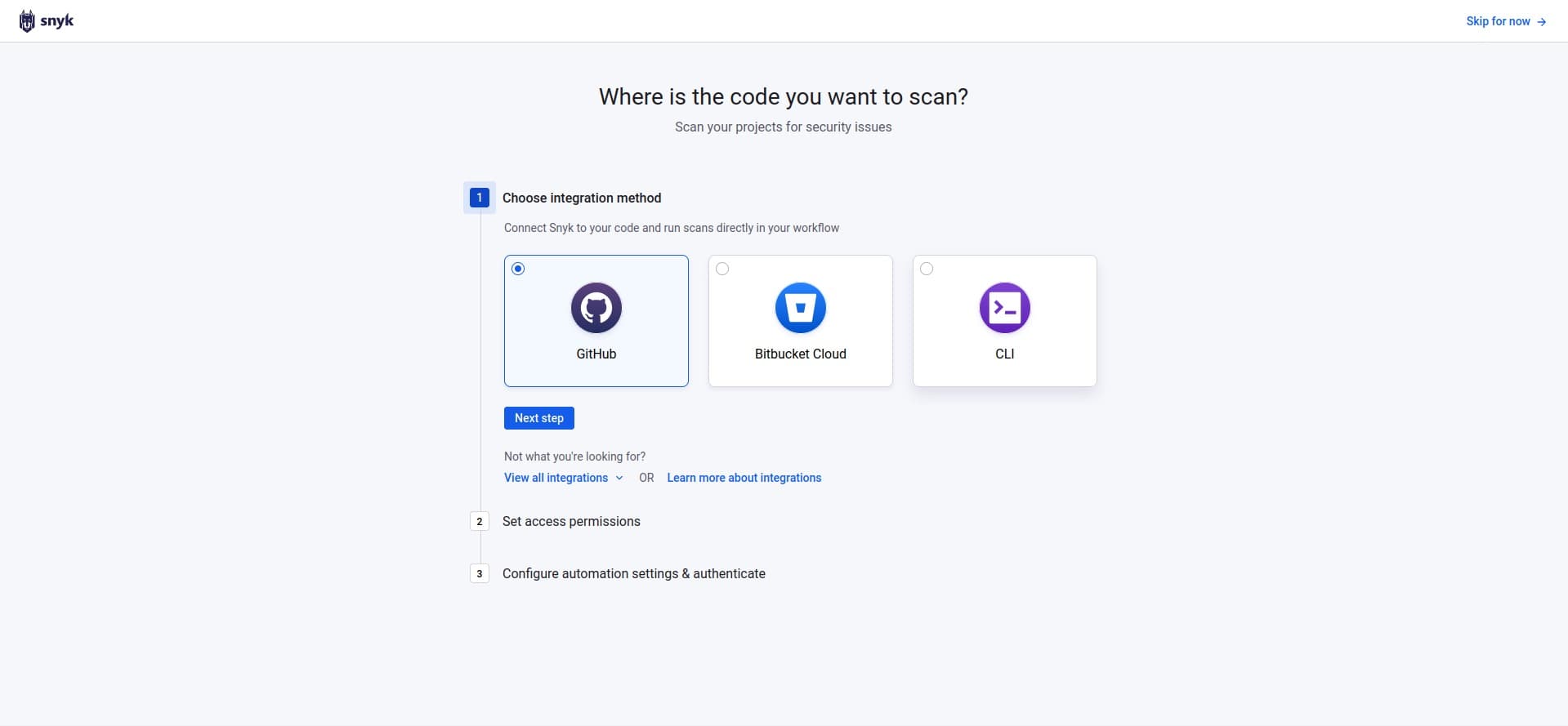The image size is (1568, 726).
Task: Click the GitHub octocat icon
Action: 596,308
